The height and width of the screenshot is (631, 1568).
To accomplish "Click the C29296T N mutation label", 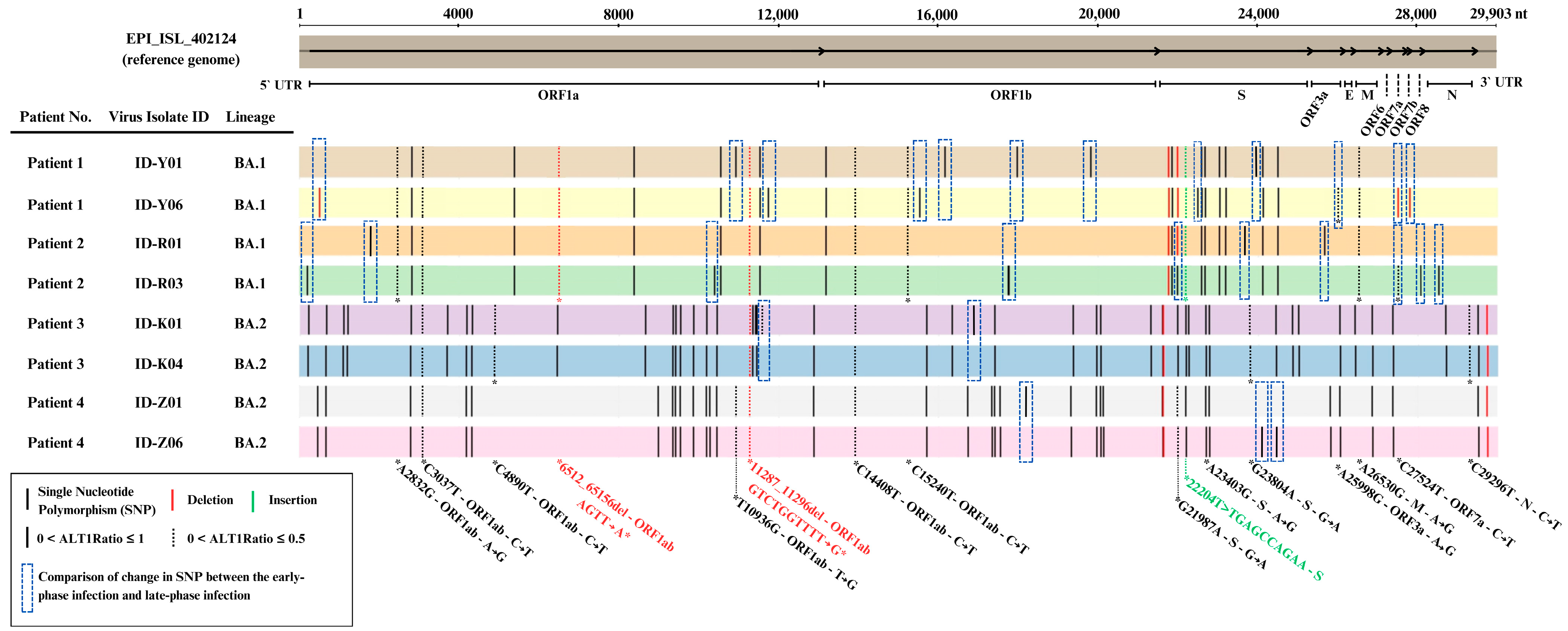I will 1514,494.
